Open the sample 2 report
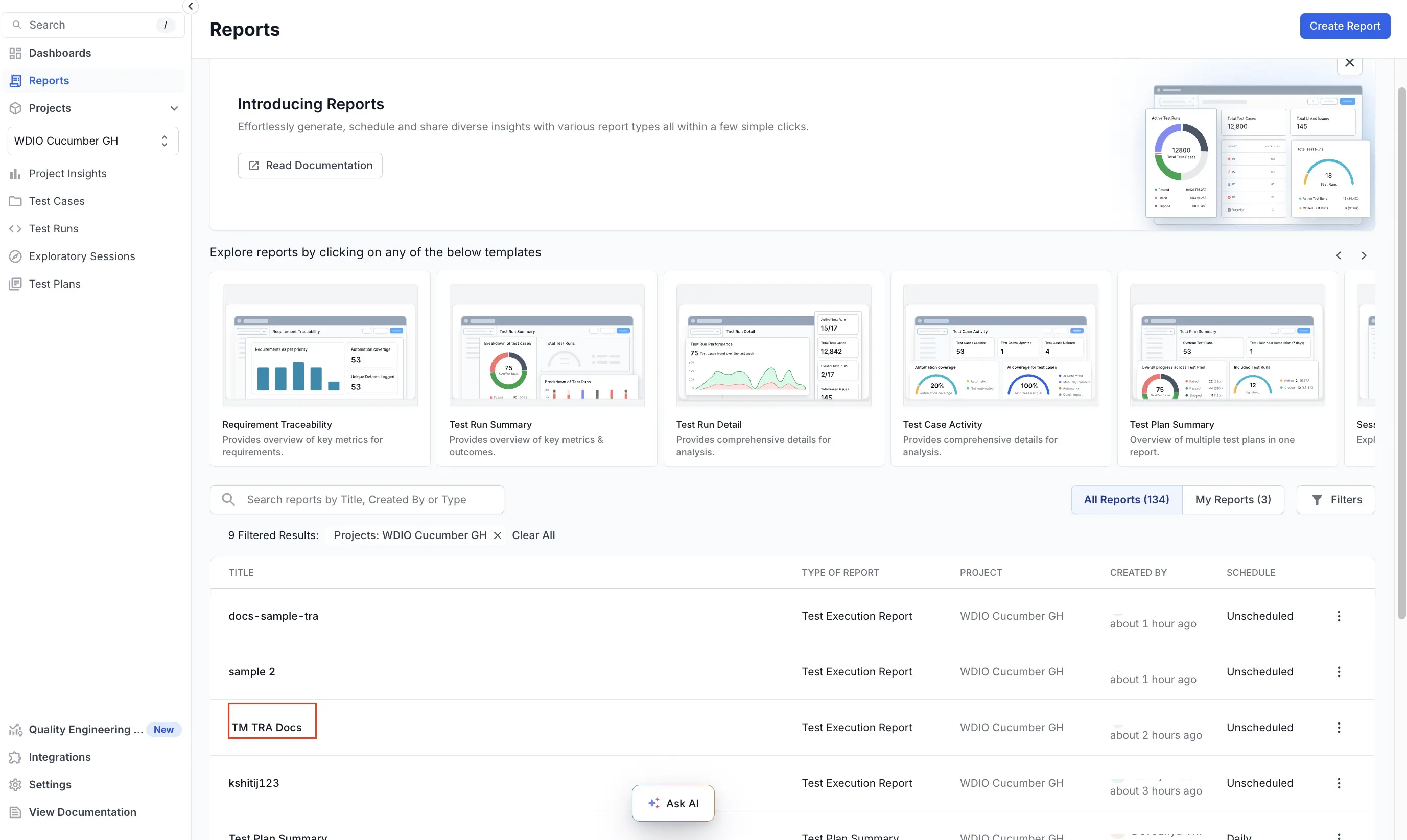The width and height of the screenshot is (1407, 840). click(x=252, y=672)
